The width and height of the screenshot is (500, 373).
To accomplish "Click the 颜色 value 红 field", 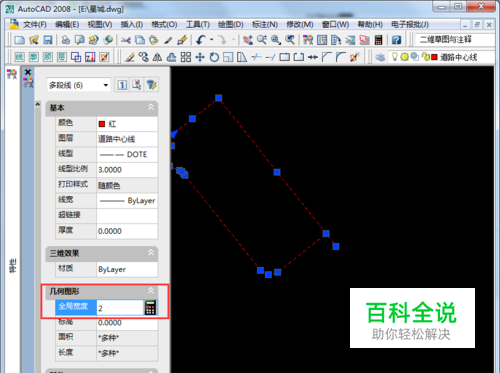I will point(127,124).
